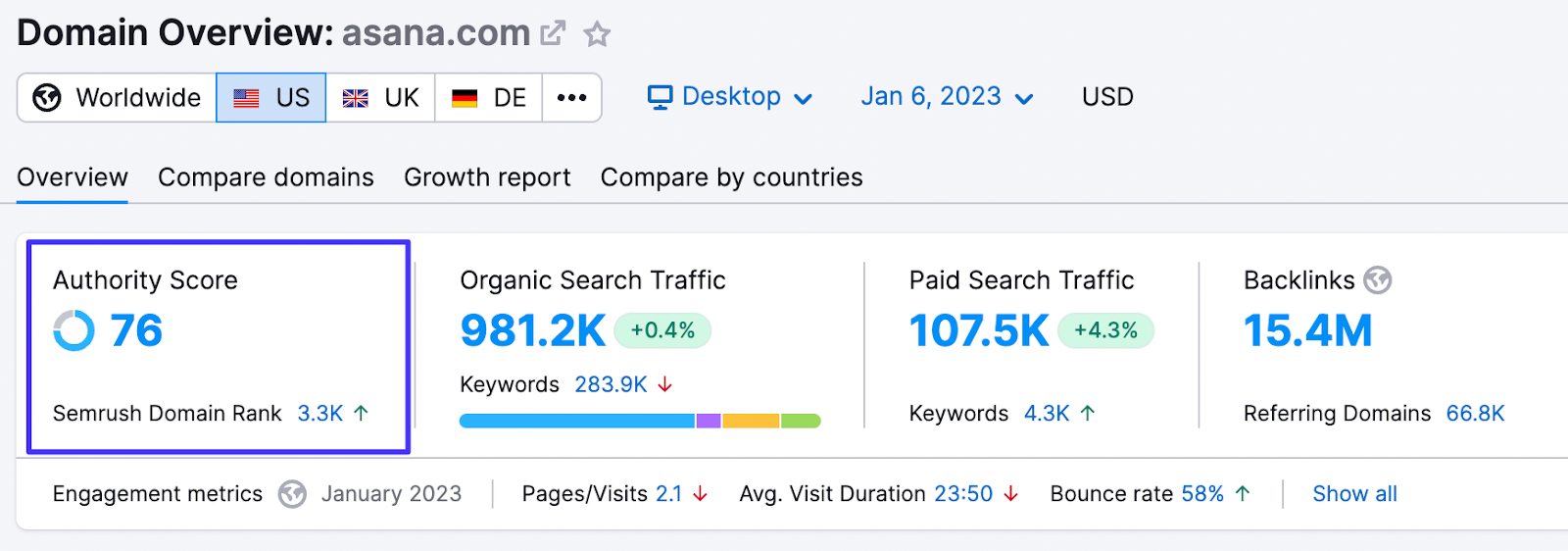Click the USD currency selector
This screenshot has width=1568, height=551.
point(1107,97)
